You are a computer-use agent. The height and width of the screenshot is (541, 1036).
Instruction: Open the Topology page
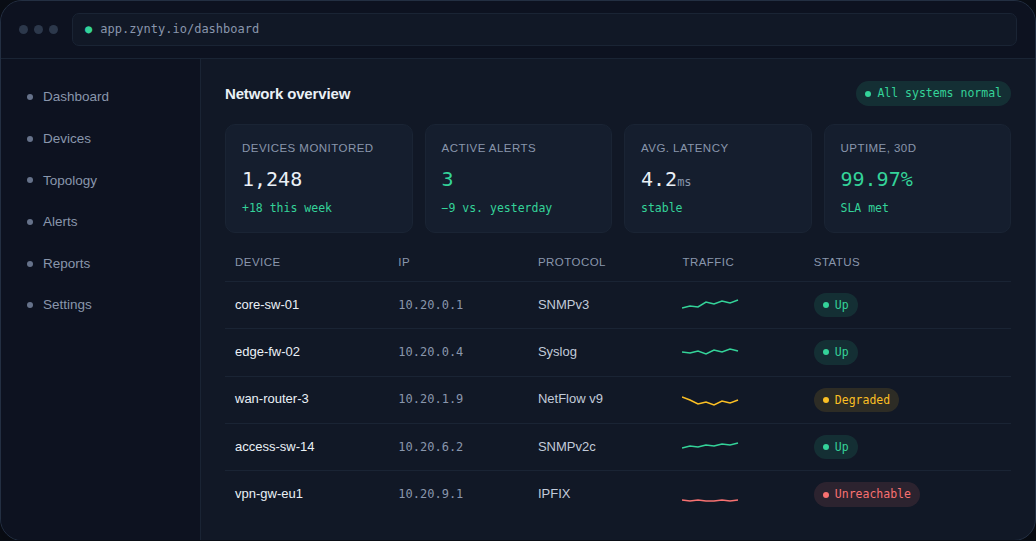tap(61, 180)
